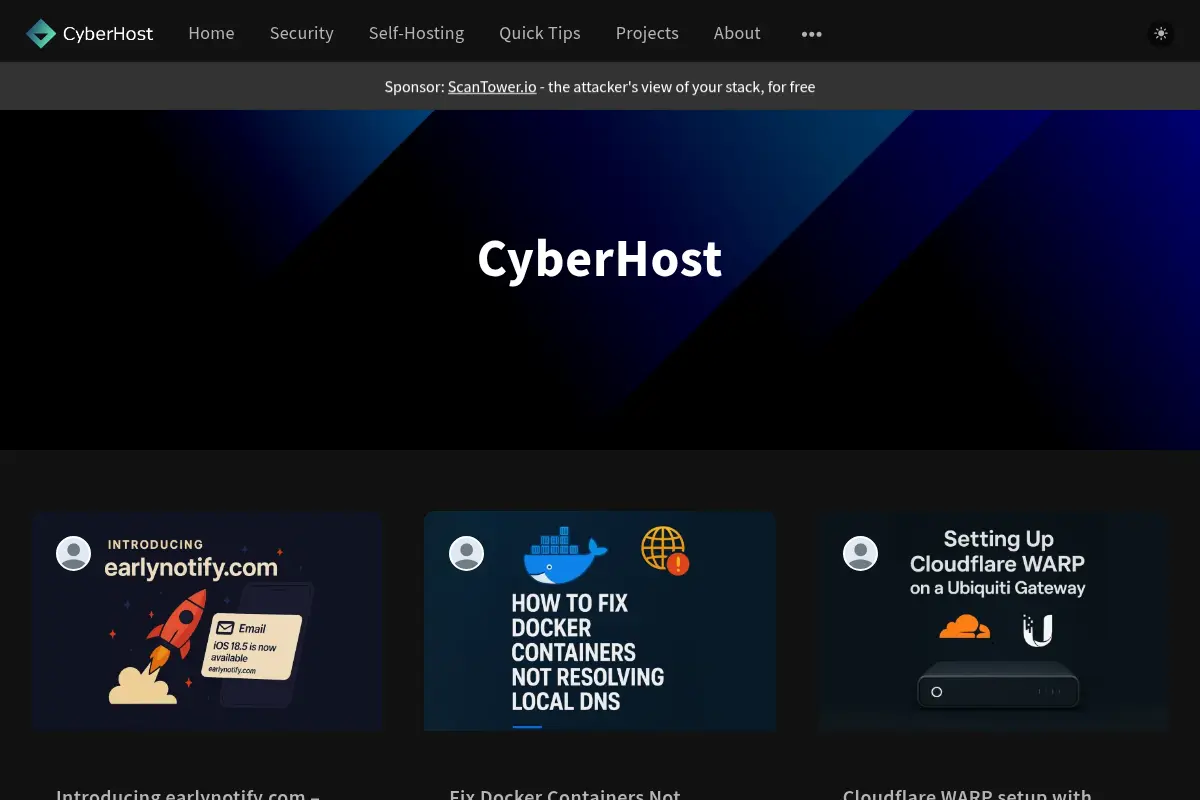
Task: Open the CyberHost site title link
Action: pos(108,33)
